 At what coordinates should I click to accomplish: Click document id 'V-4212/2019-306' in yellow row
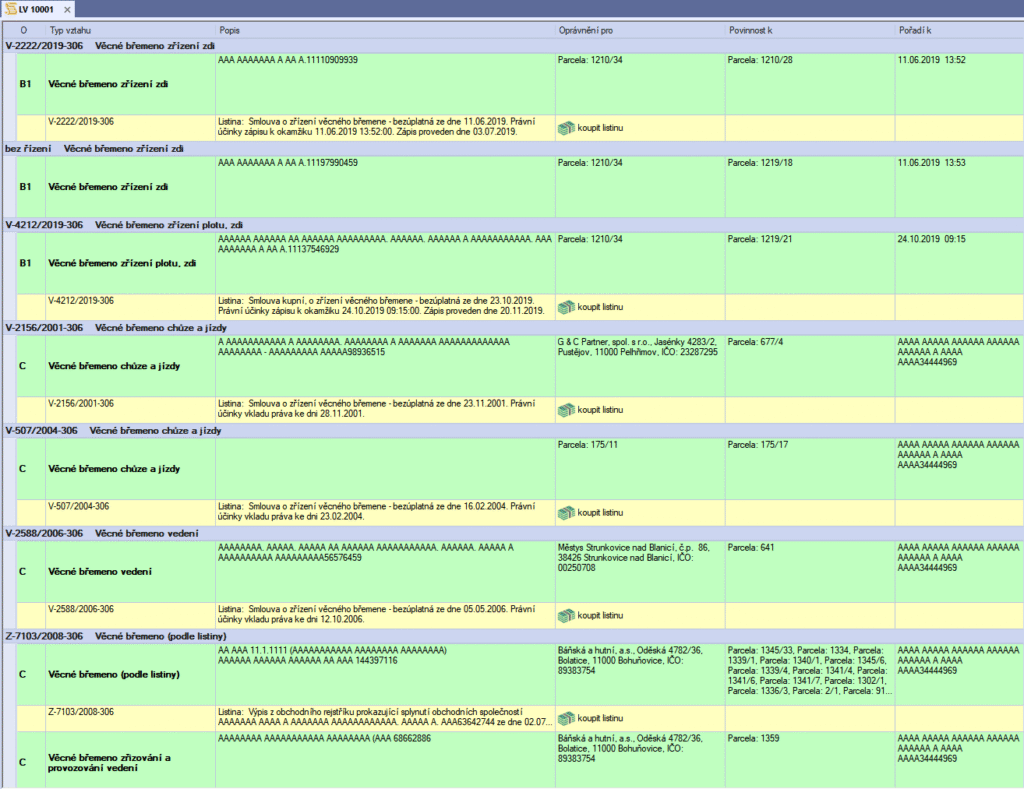(x=81, y=301)
